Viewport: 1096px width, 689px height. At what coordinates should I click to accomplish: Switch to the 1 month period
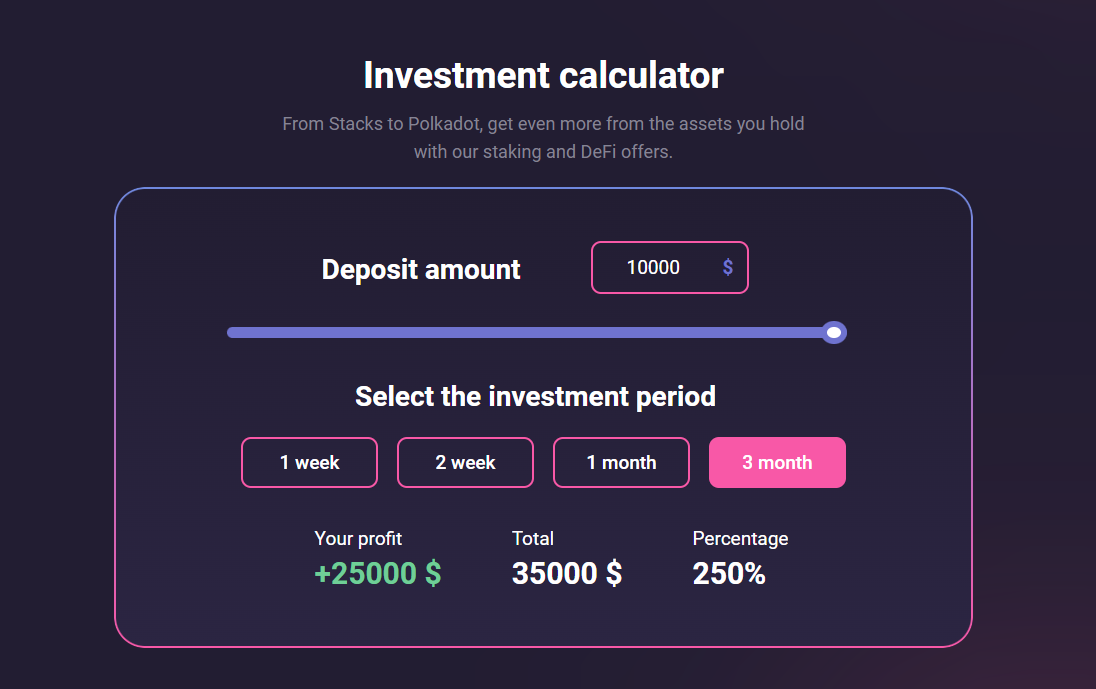point(621,463)
